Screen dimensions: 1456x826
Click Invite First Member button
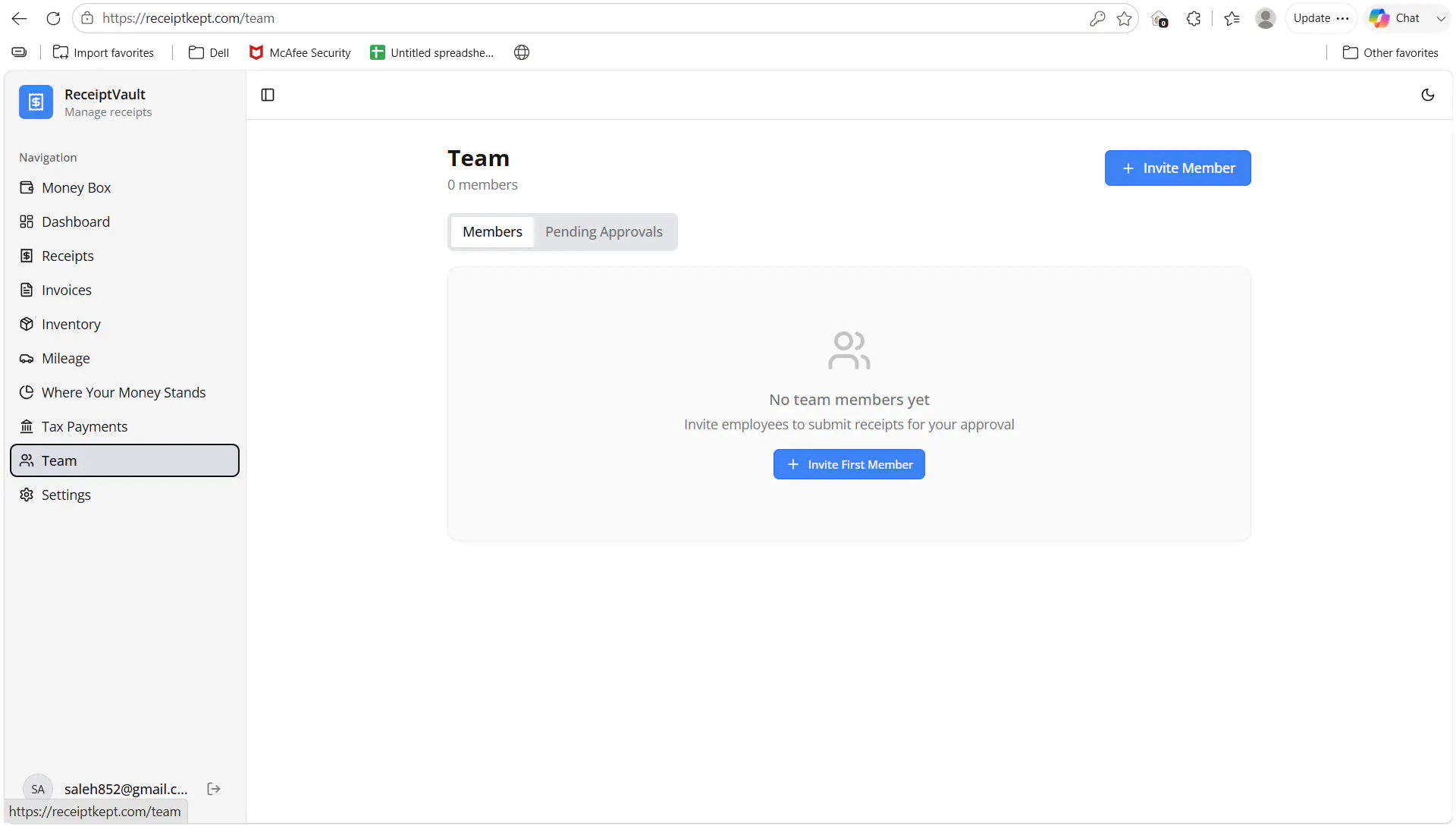[849, 464]
